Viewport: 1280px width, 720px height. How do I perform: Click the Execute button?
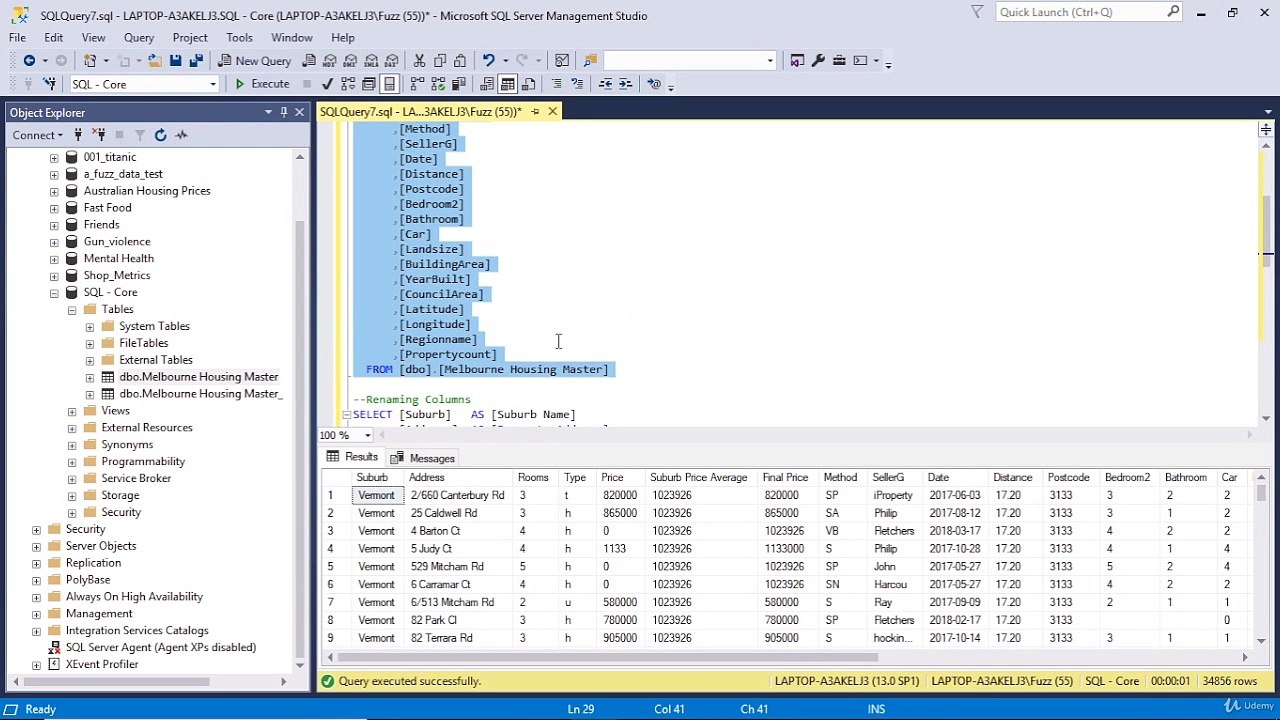point(262,84)
